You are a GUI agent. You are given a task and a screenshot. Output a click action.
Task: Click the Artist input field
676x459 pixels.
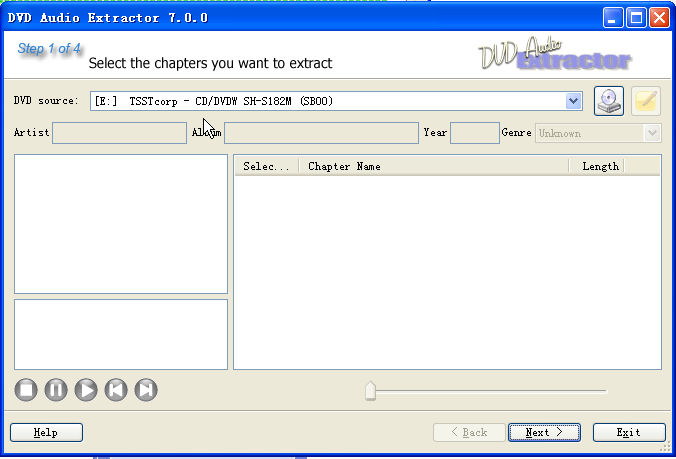tap(119, 133)
